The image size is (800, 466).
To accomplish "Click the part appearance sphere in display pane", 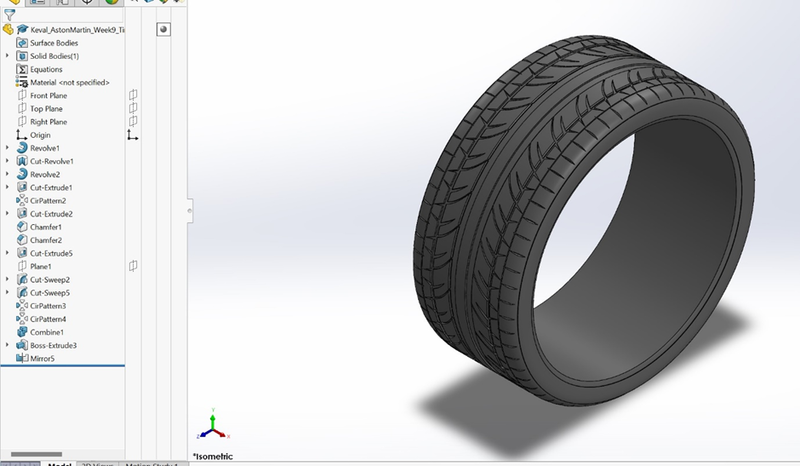I will [x=163, y=30].
